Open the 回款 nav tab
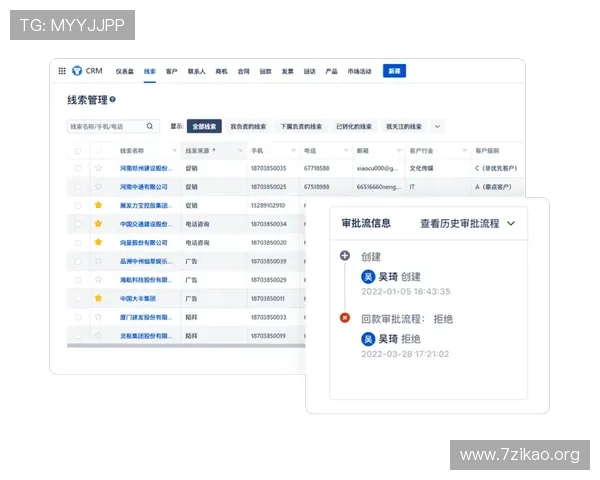The height and width of the screenshot is (480, 600). point(266,71)
